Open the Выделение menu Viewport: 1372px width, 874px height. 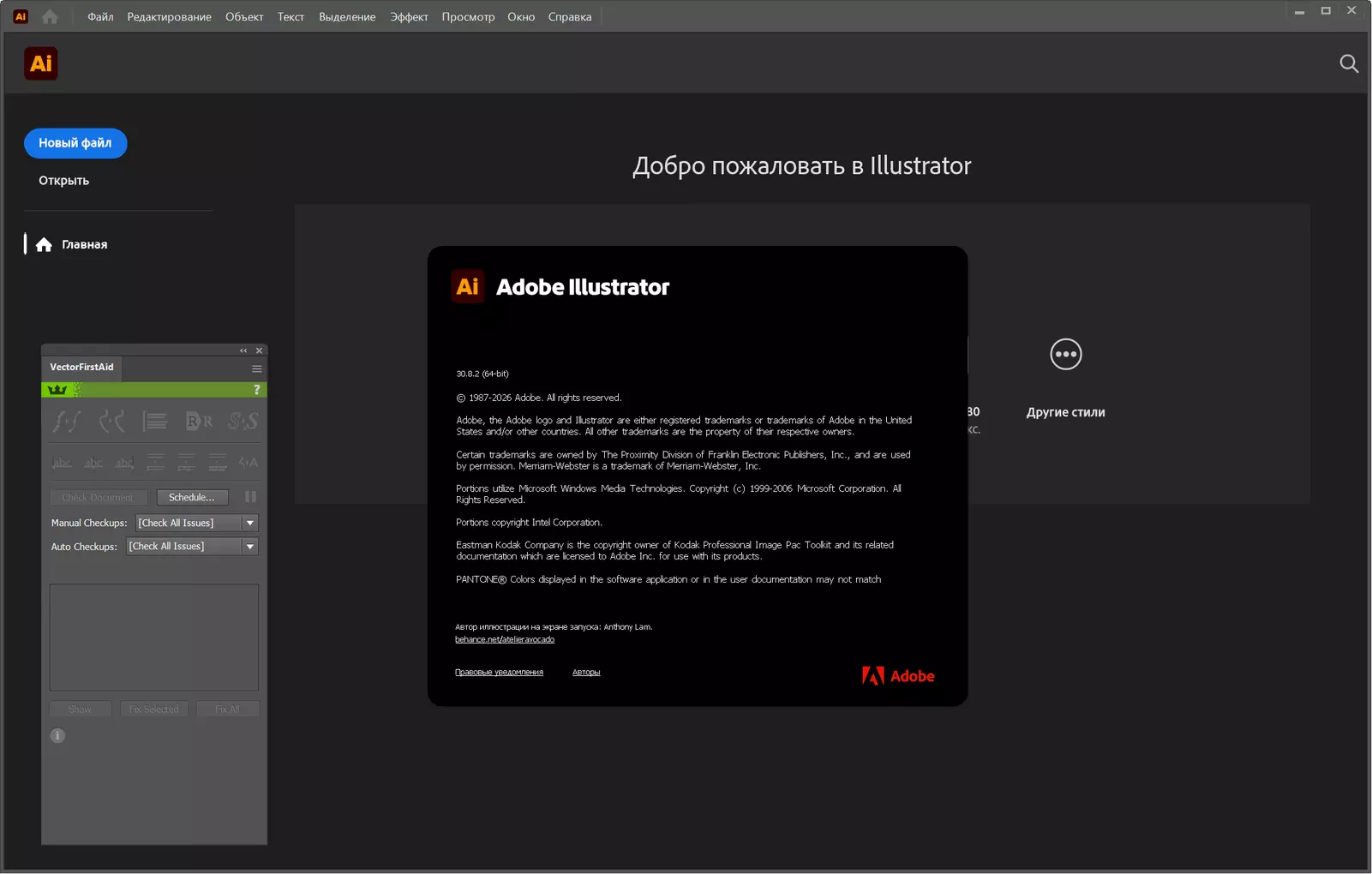pos(347,16)
